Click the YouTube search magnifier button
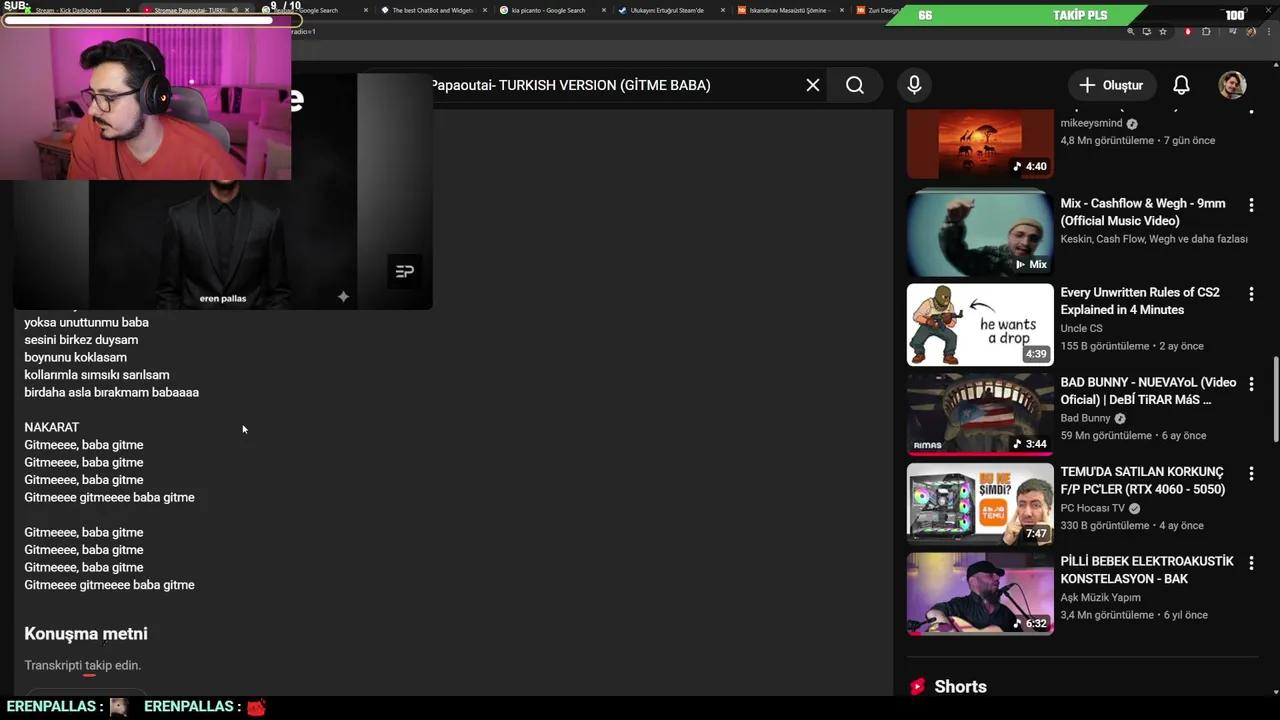The image size is (1280, 720). point(855,85)
